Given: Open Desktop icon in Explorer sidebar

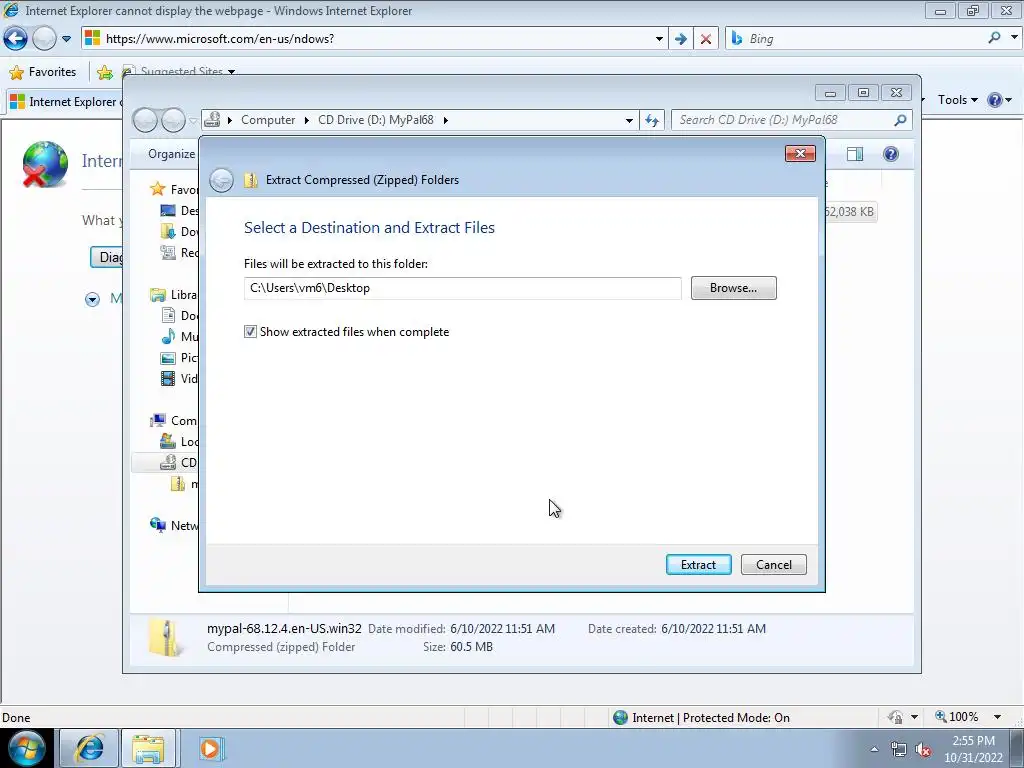Looking at the screenshot, I should (168, 210).
